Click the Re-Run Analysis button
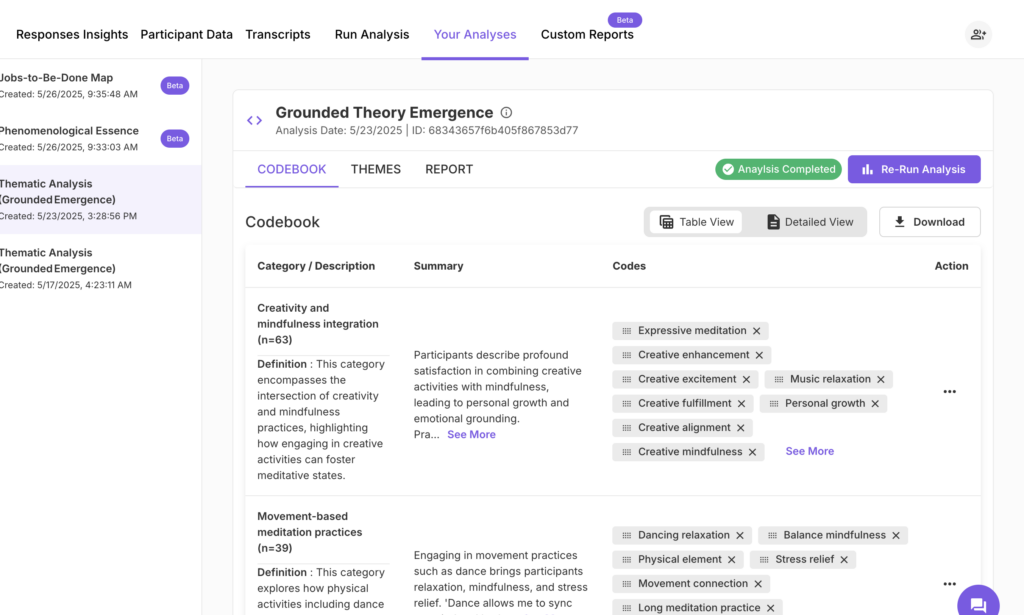Image resolution: width=1024 pixels, height=615 pixels. point(913,169)
